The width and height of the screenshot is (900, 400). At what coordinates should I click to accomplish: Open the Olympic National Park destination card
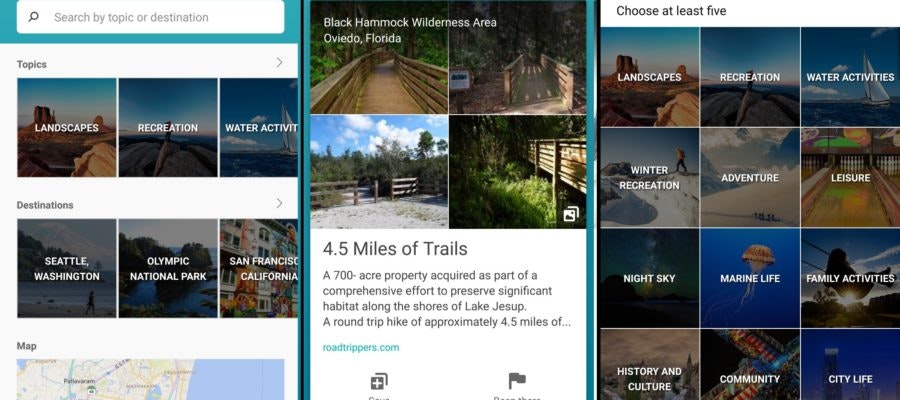(x=168, y=268)
